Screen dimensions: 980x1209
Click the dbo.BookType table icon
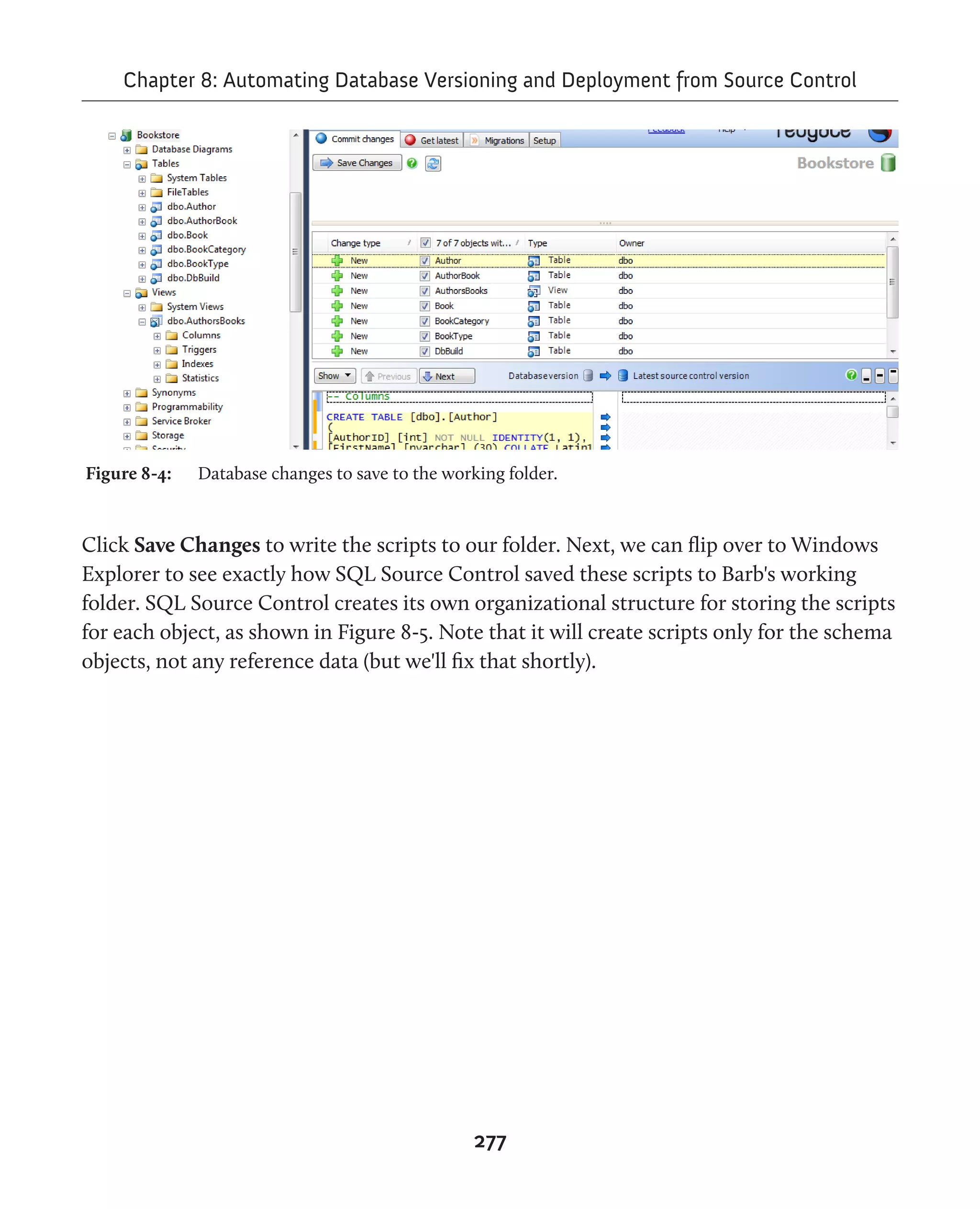pyautogui.click(x=156, y=264)
